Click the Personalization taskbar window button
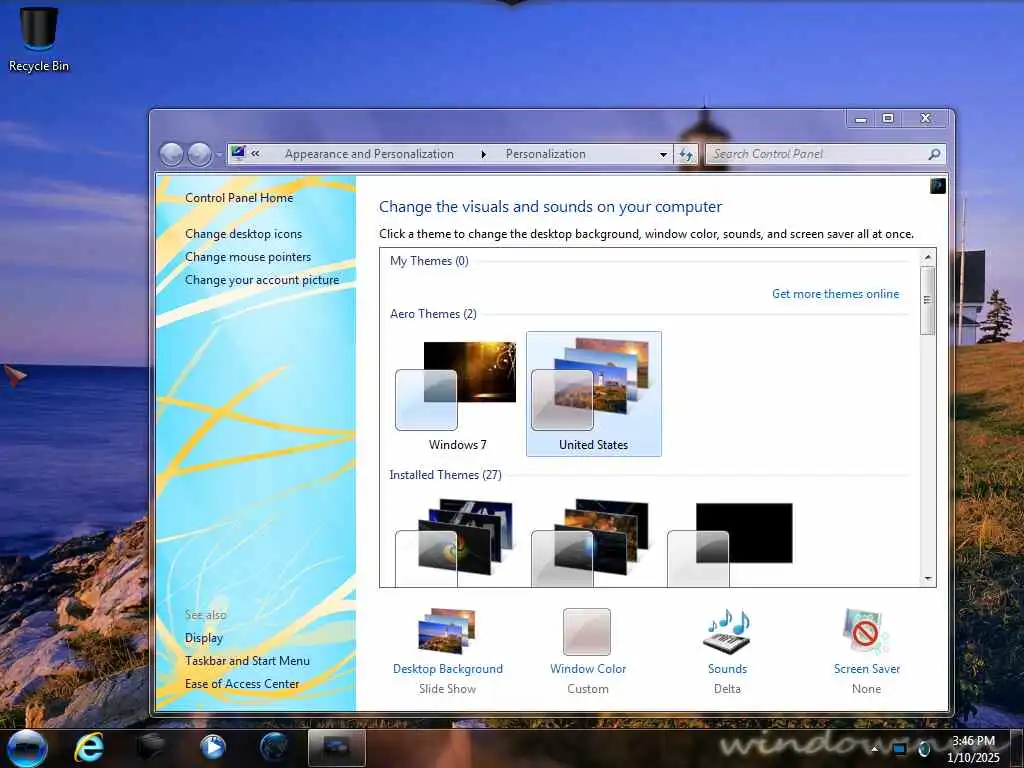The image size is (1024, 768). pyautogui.click(x=337, y=748)
